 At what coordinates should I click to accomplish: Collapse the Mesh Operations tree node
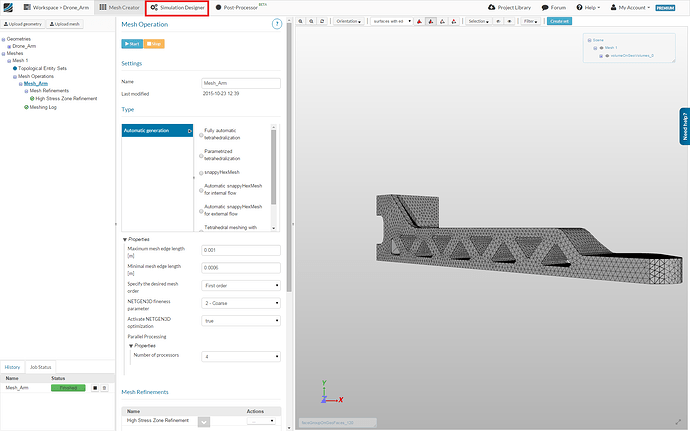14,76
